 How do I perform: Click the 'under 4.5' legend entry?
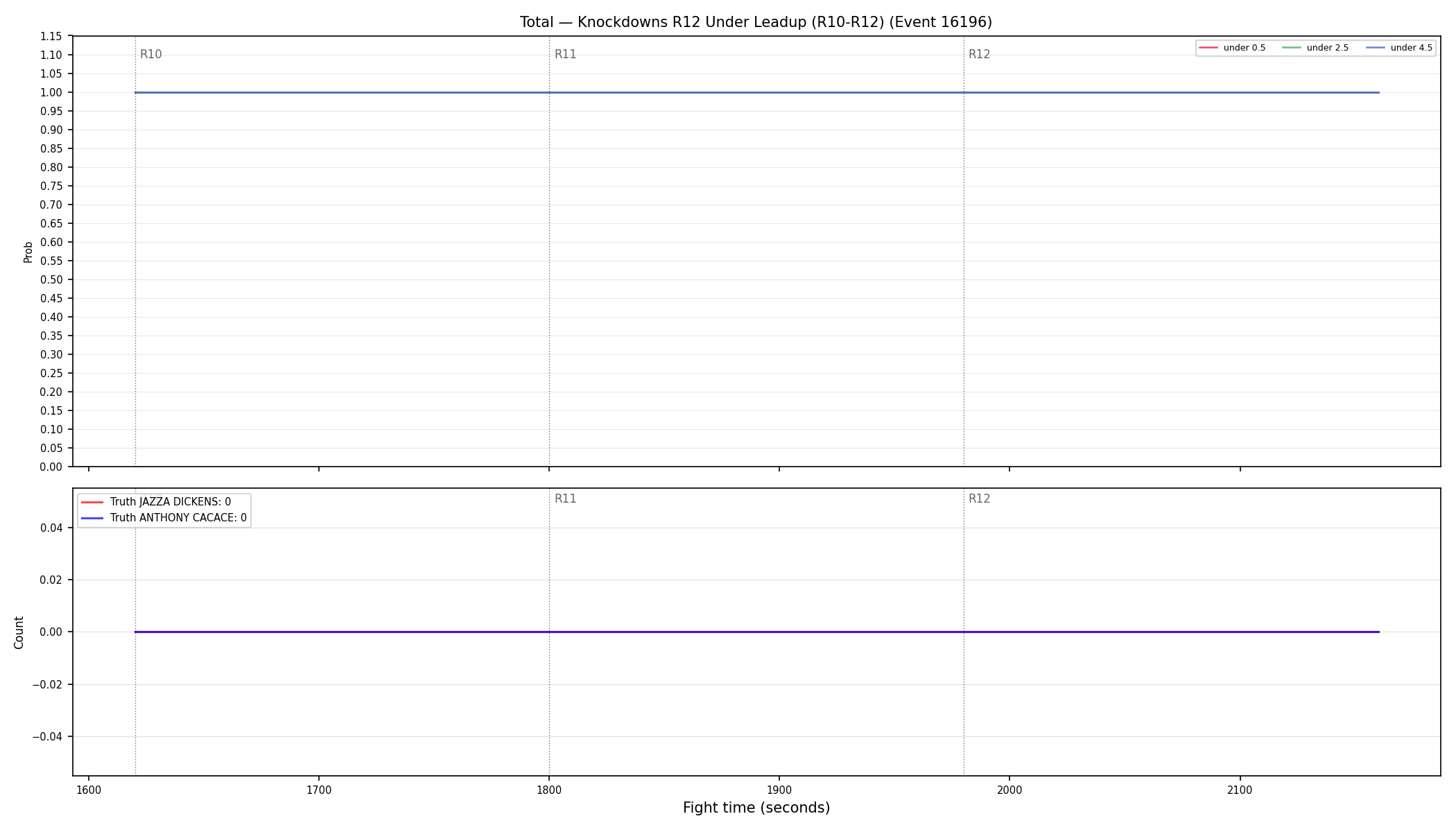click(x=1399, y=48)
